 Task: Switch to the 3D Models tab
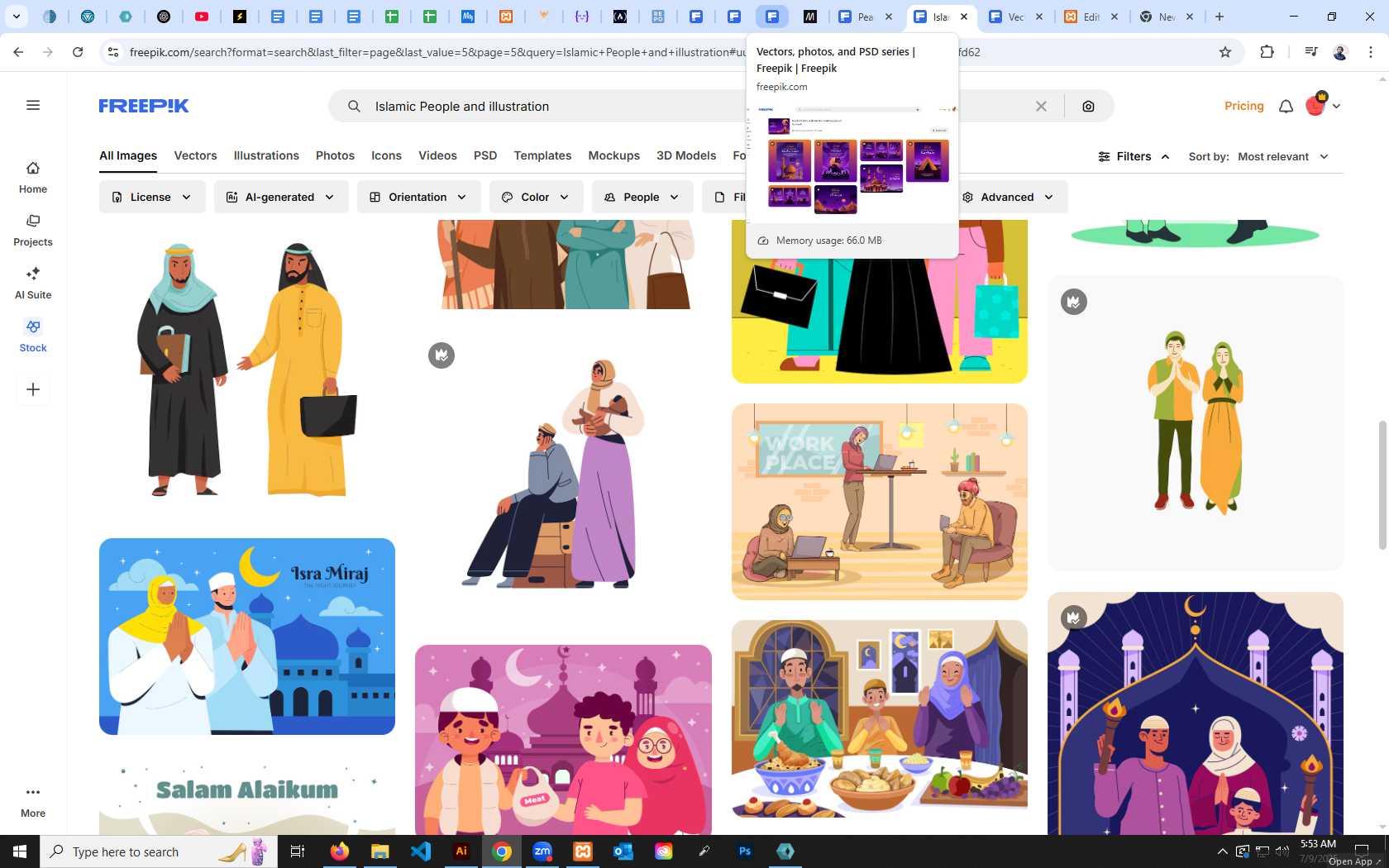tap(686, 155)
